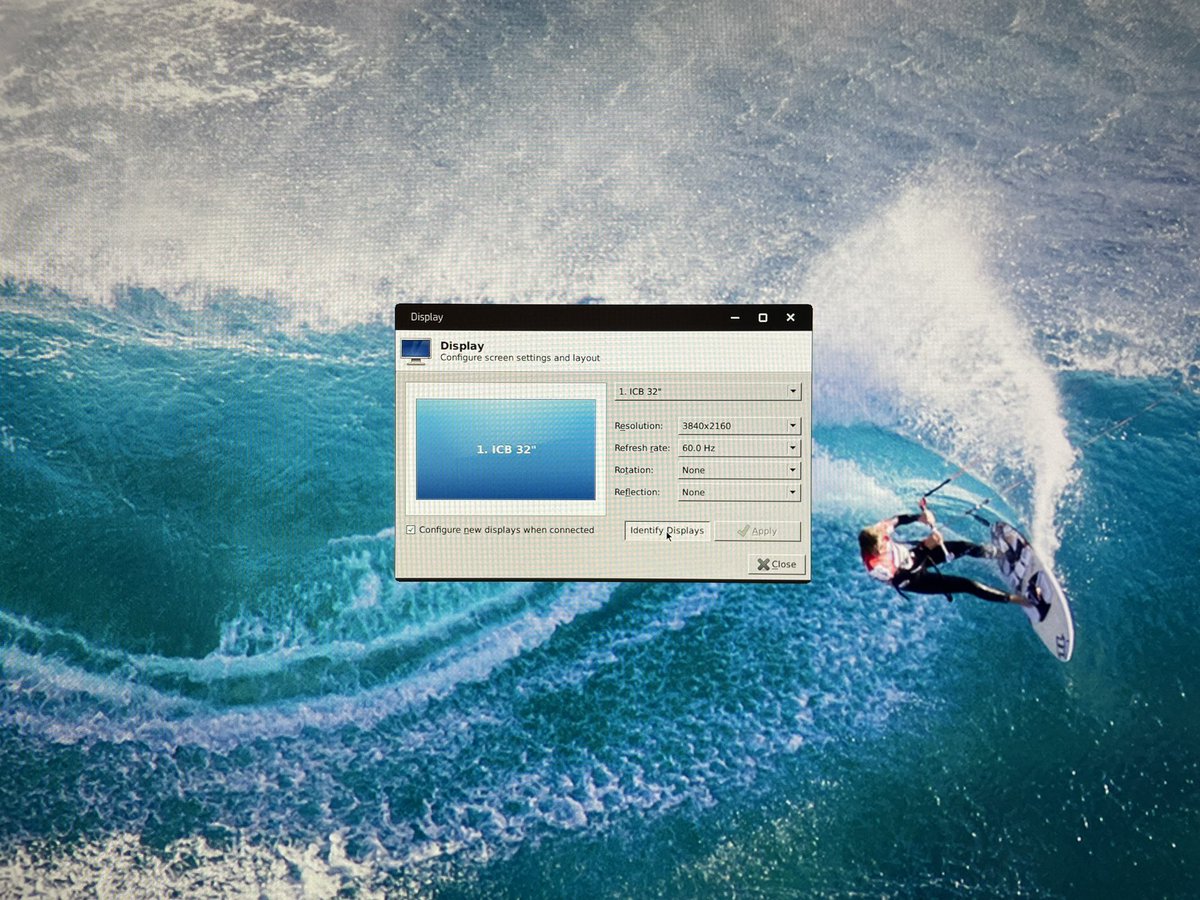Minimize the Display window
The image size is (1200, 900).
[x=735, y=318]
